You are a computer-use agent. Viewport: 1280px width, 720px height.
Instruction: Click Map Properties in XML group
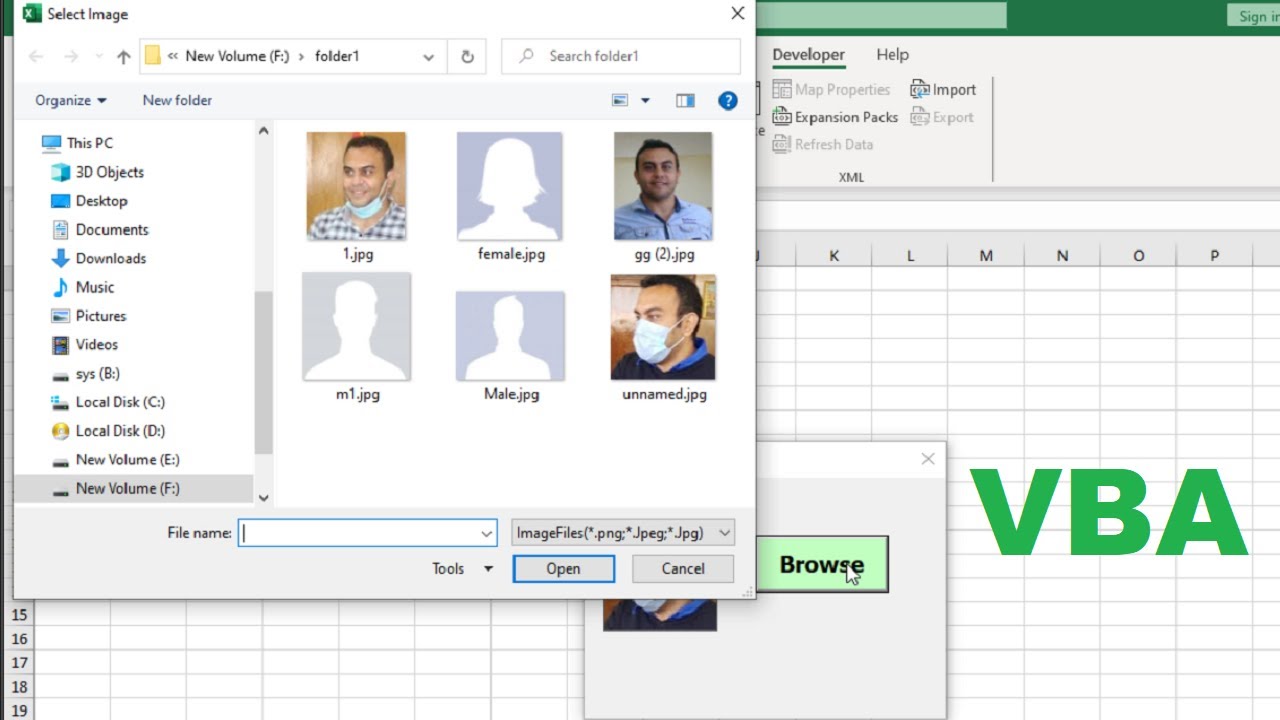click(x=831, y=90)
